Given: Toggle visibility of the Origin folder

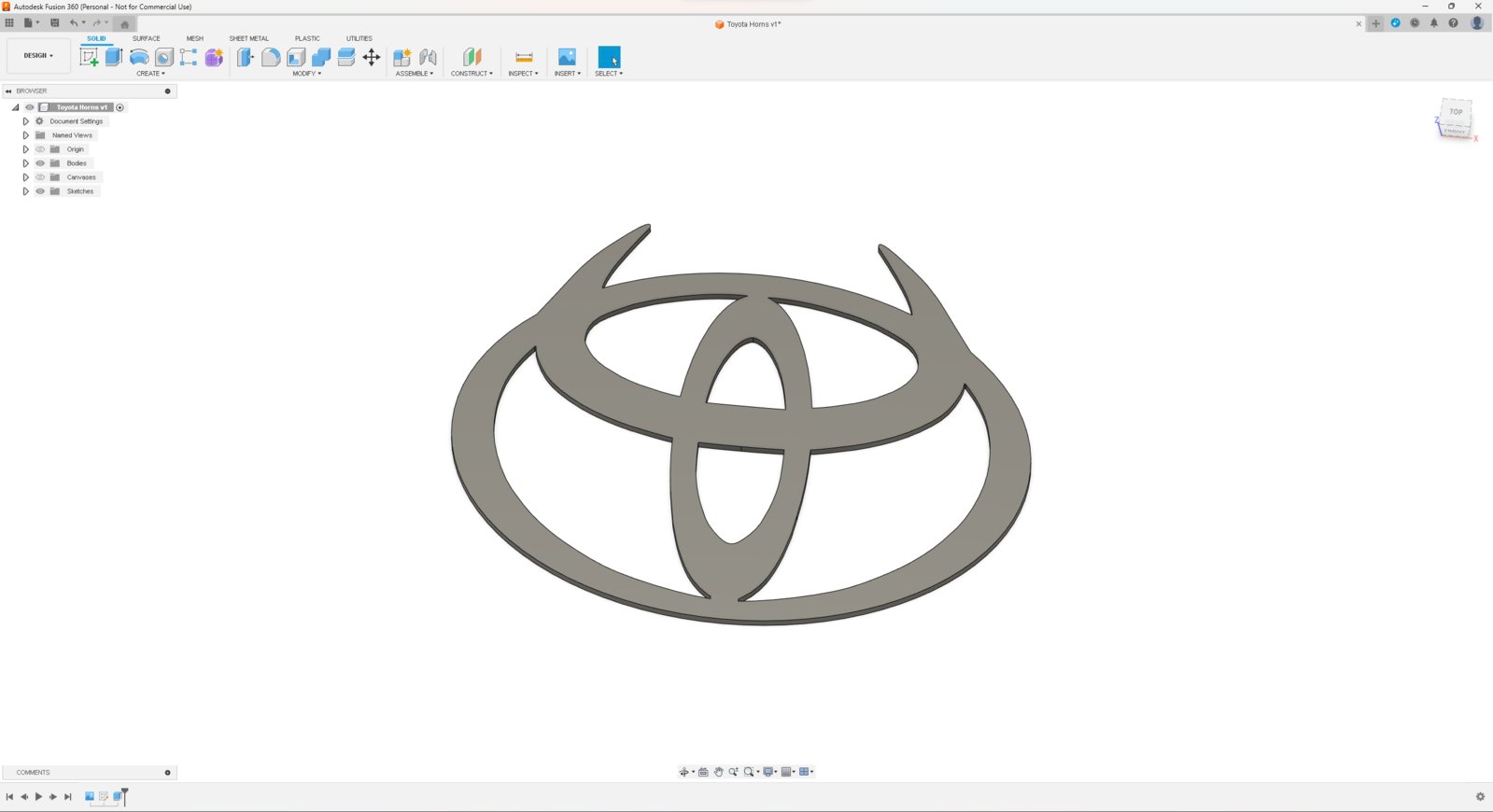Looking at the screenshot, I should coord(40,149).
